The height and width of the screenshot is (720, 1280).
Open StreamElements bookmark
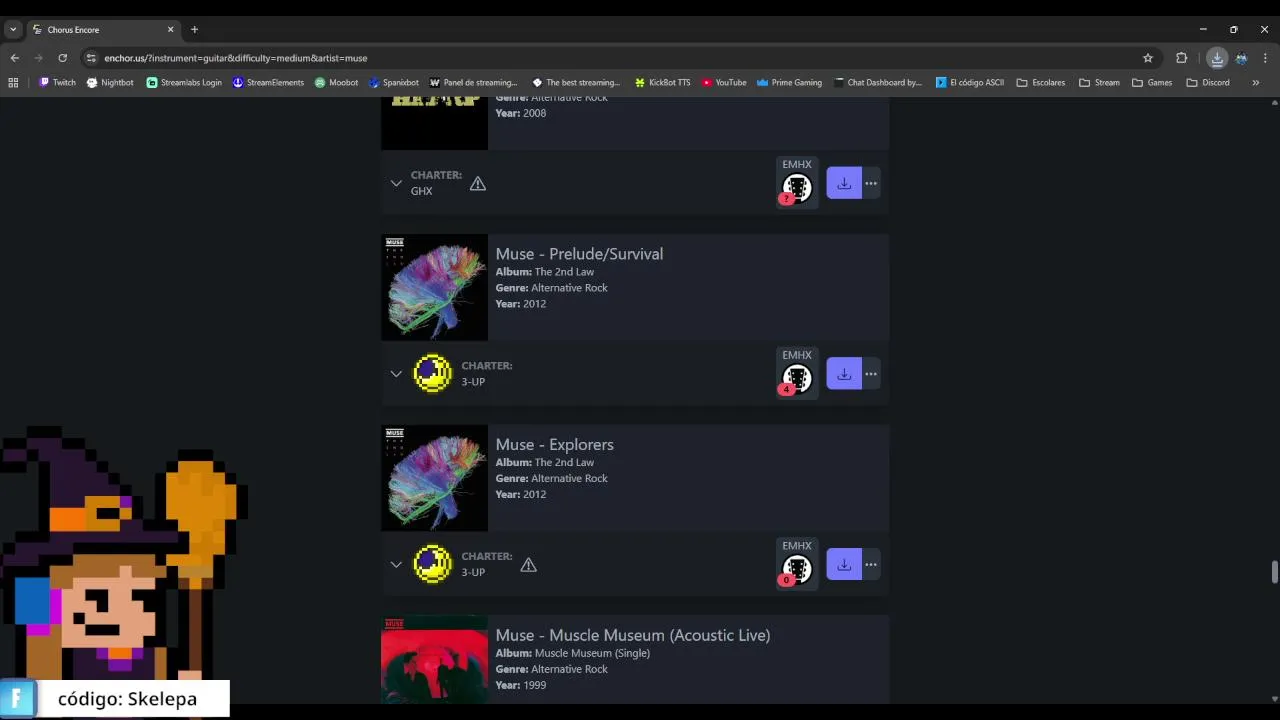268,82
